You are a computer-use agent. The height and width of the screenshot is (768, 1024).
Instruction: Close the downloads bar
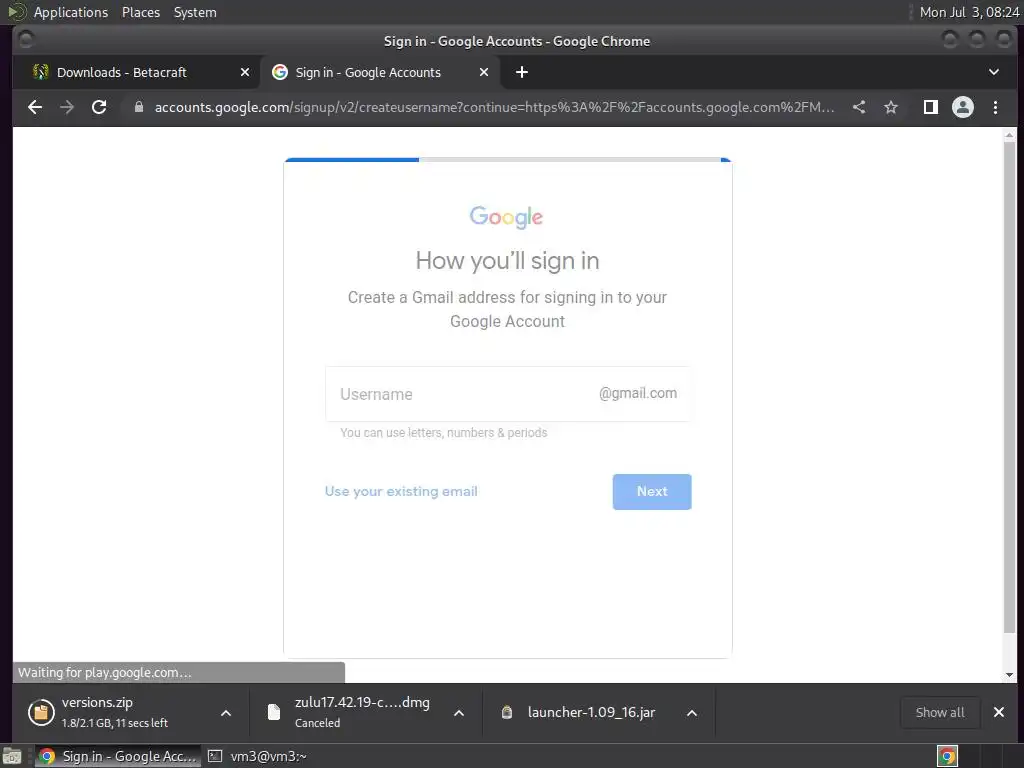(x=999, y=712)
